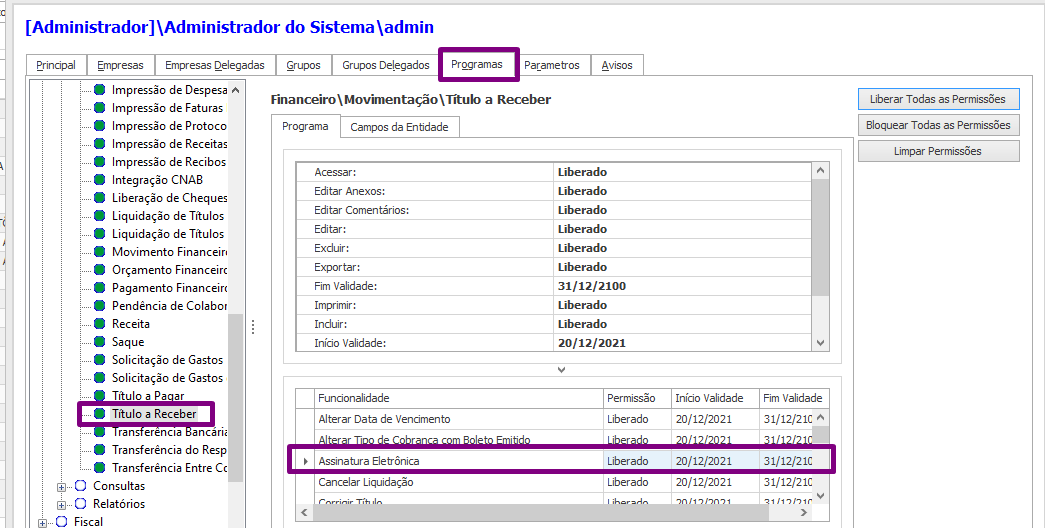Expand the Relatórios tree node
The image size is (1045, 528).
[x=62, y=504]
